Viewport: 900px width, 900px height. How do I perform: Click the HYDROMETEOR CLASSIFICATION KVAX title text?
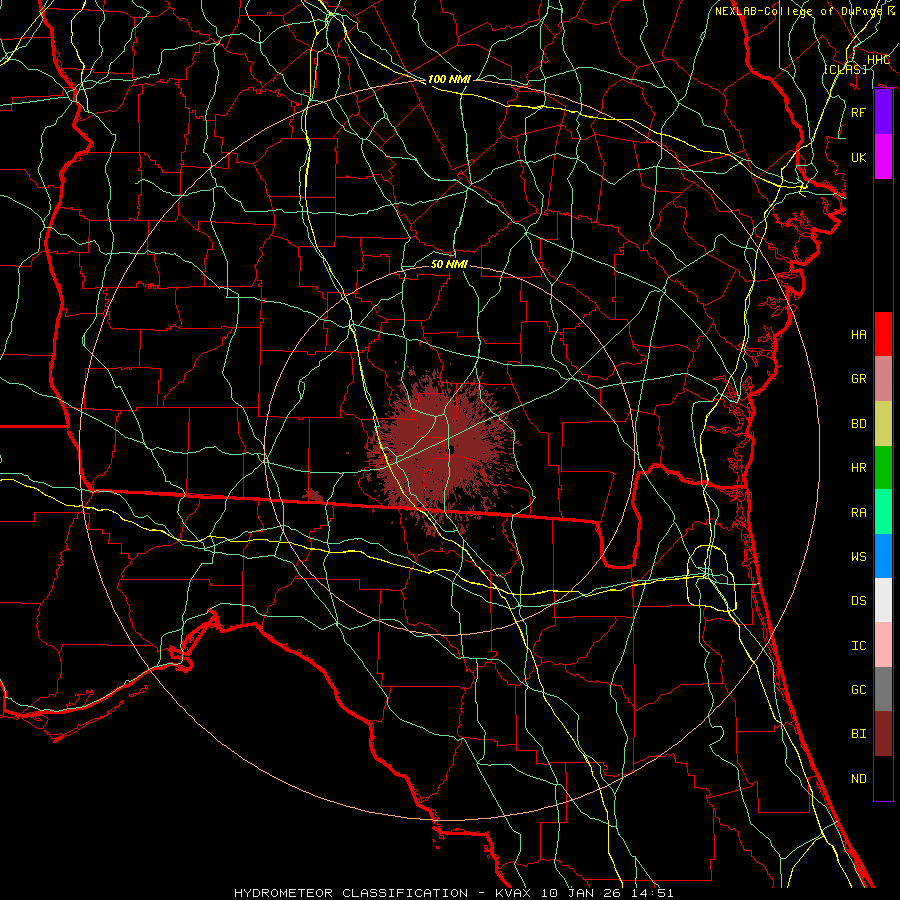pyautogui.click(x=454, y=893)
